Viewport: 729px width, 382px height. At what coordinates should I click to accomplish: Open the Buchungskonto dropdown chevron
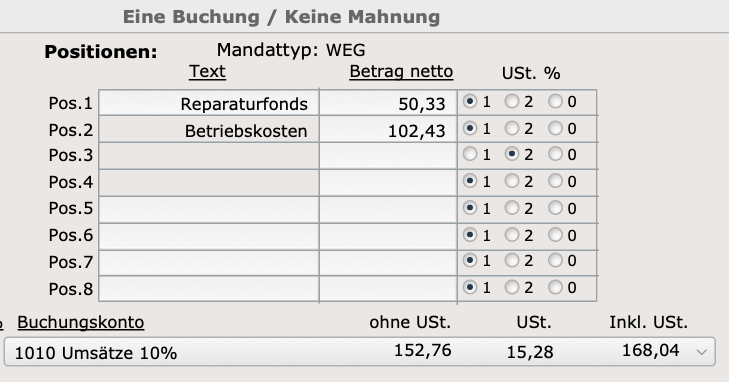[x=702, y=352]
